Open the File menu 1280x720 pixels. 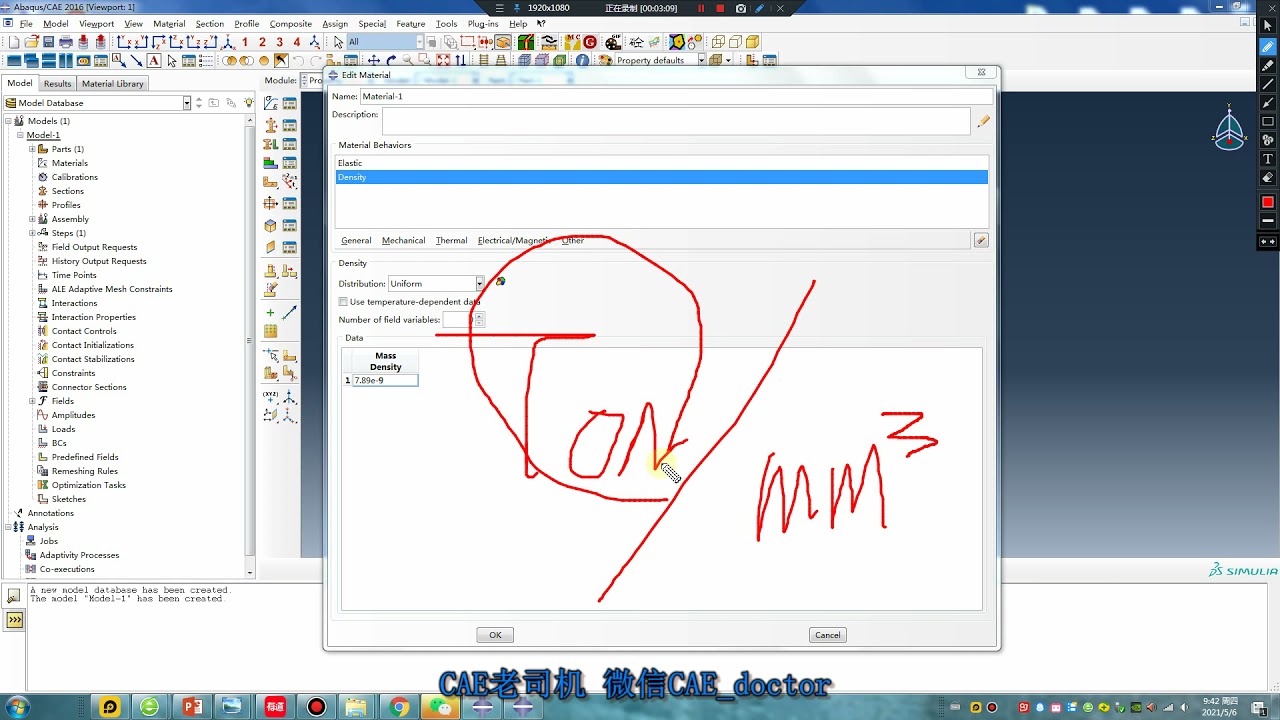tap(26, 24)
